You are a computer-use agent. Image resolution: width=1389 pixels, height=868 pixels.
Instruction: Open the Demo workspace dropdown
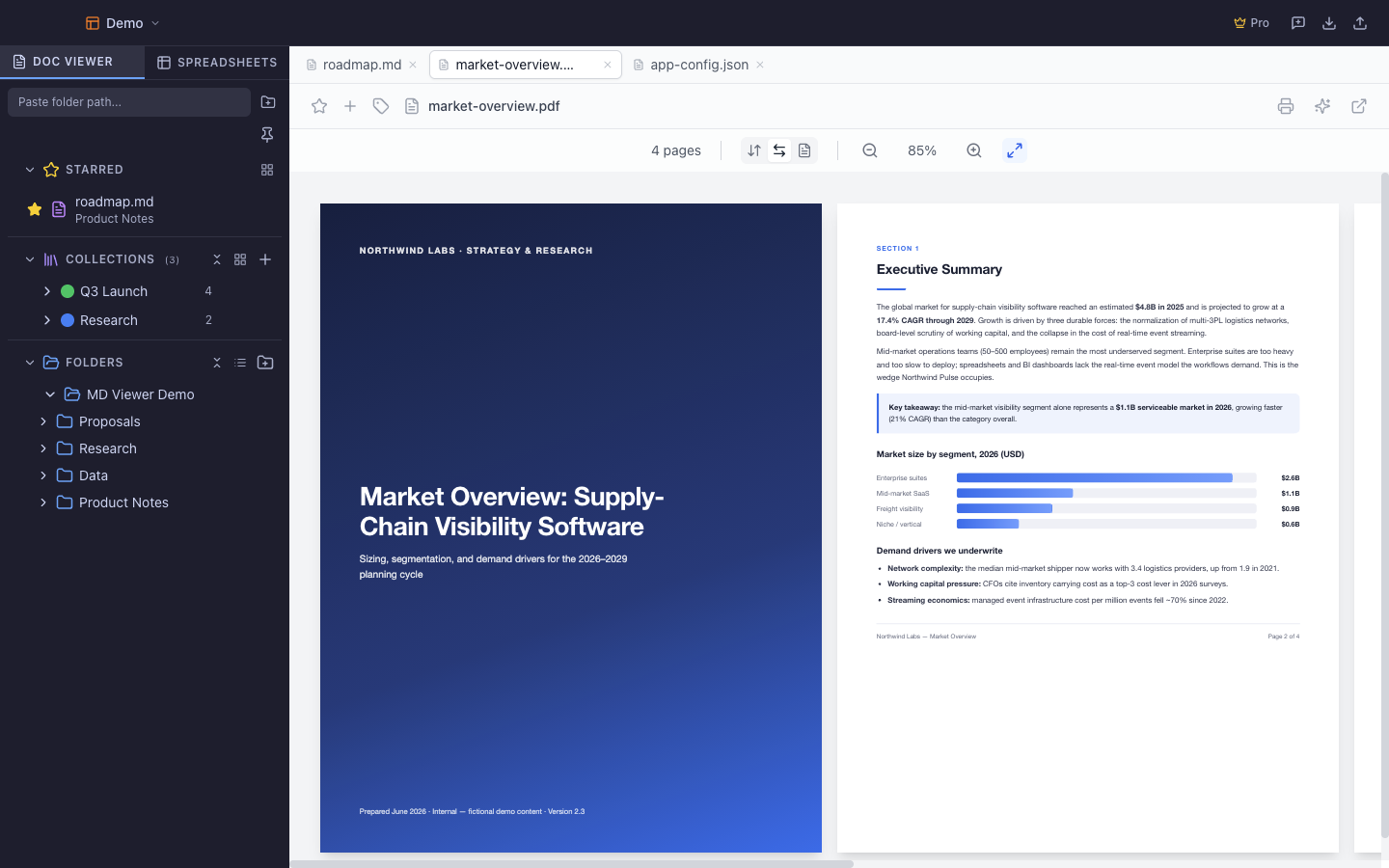pos(123,23)
